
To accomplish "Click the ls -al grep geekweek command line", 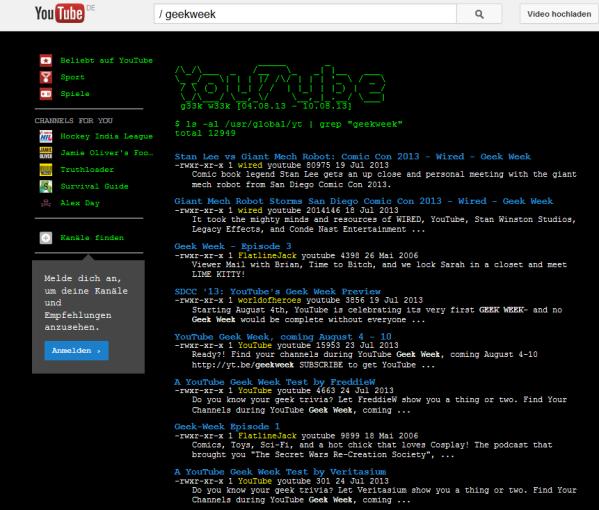I will click(288, 124).
